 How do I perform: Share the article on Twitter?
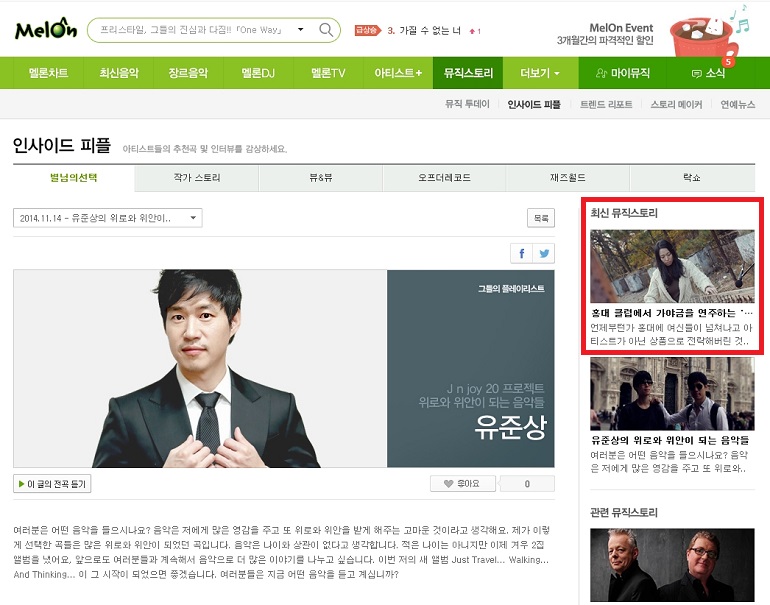tap(544, 253)
